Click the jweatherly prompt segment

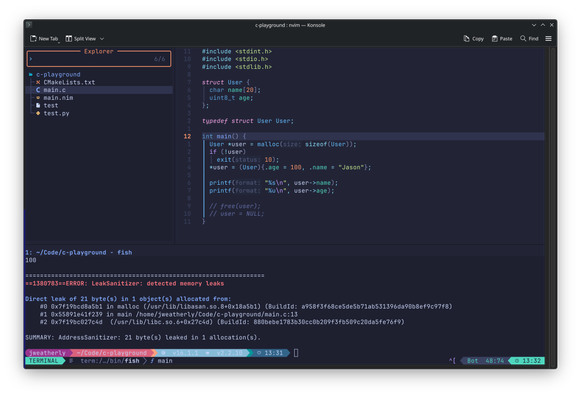(47, 353)
